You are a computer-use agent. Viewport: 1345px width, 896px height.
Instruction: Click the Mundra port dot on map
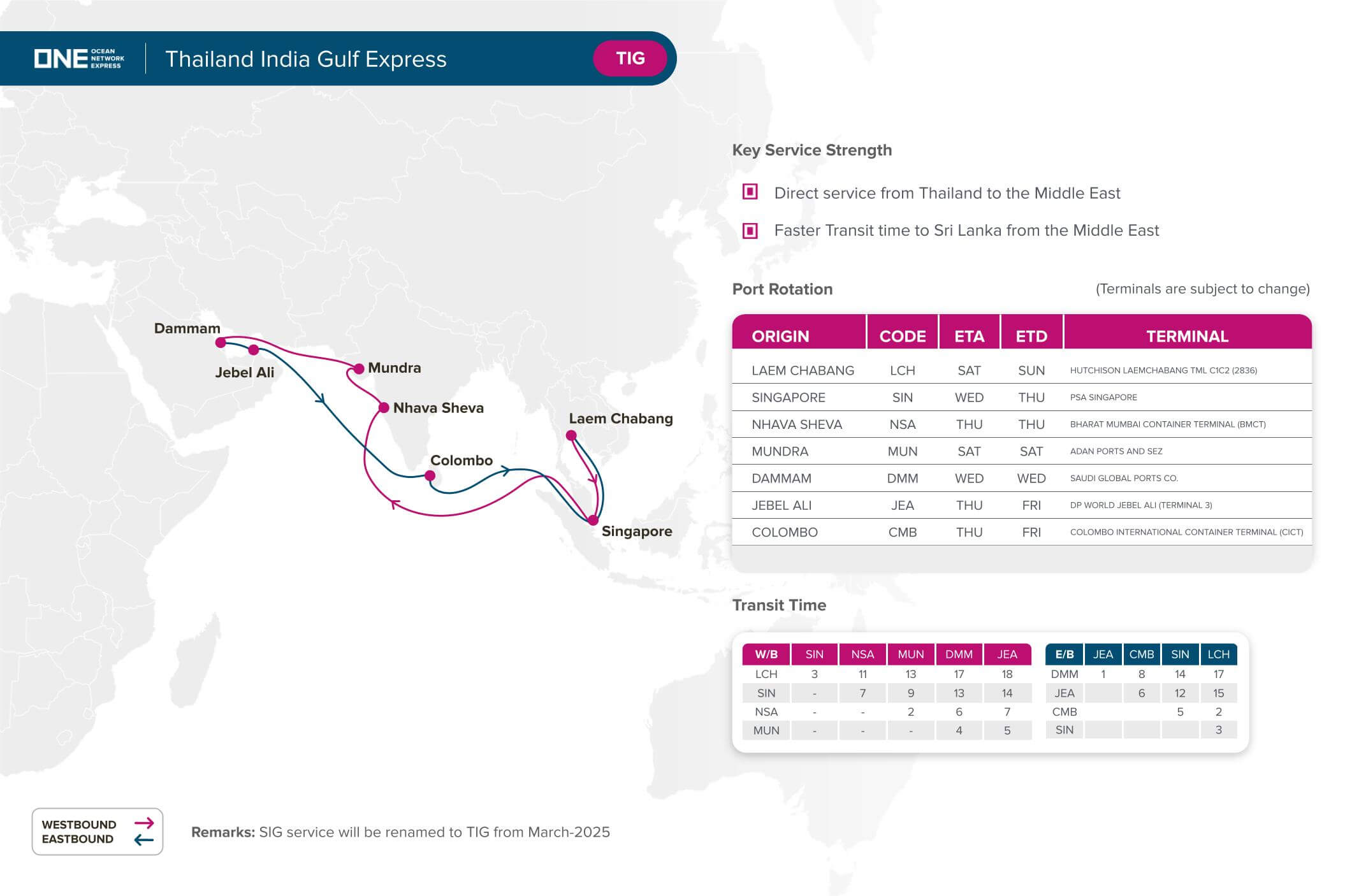(359, 368)
